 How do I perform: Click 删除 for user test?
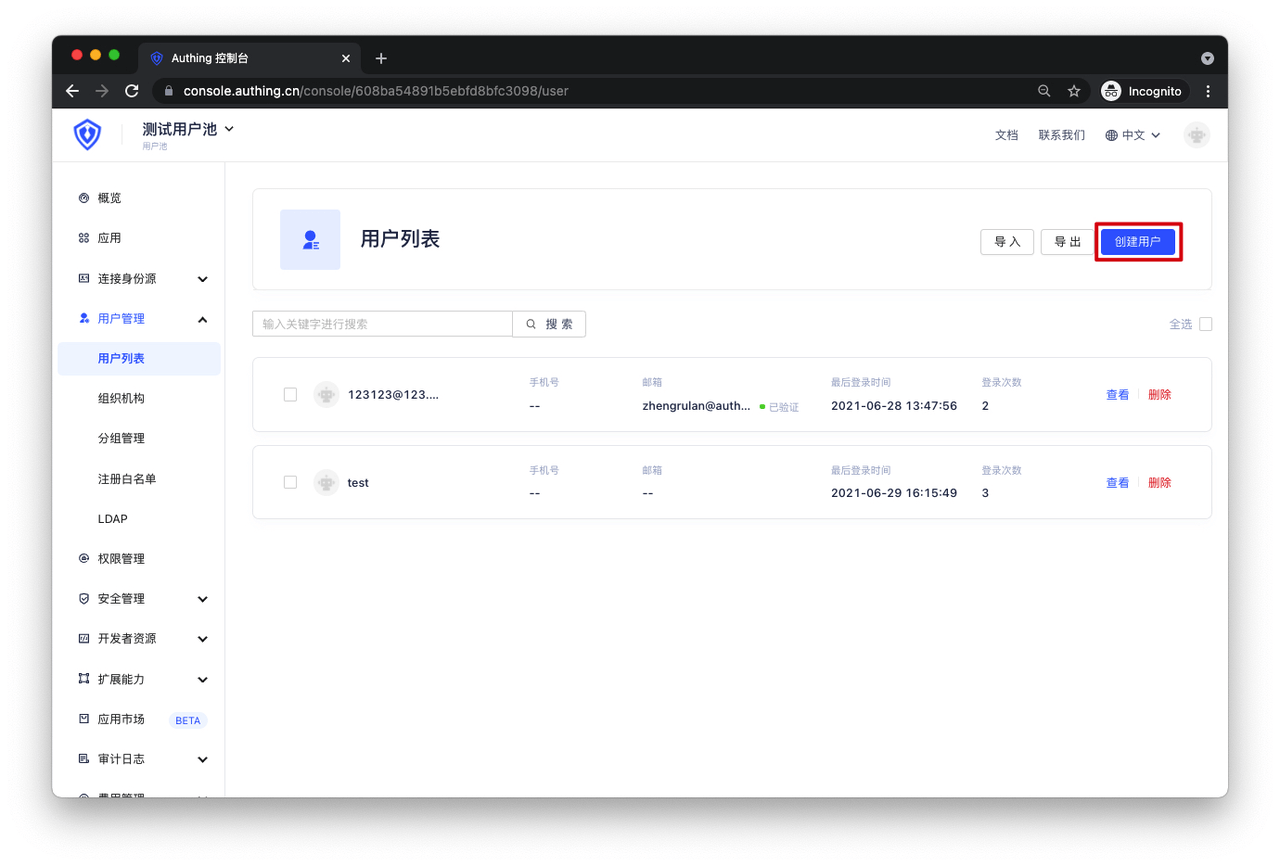tap(1159, 483)
